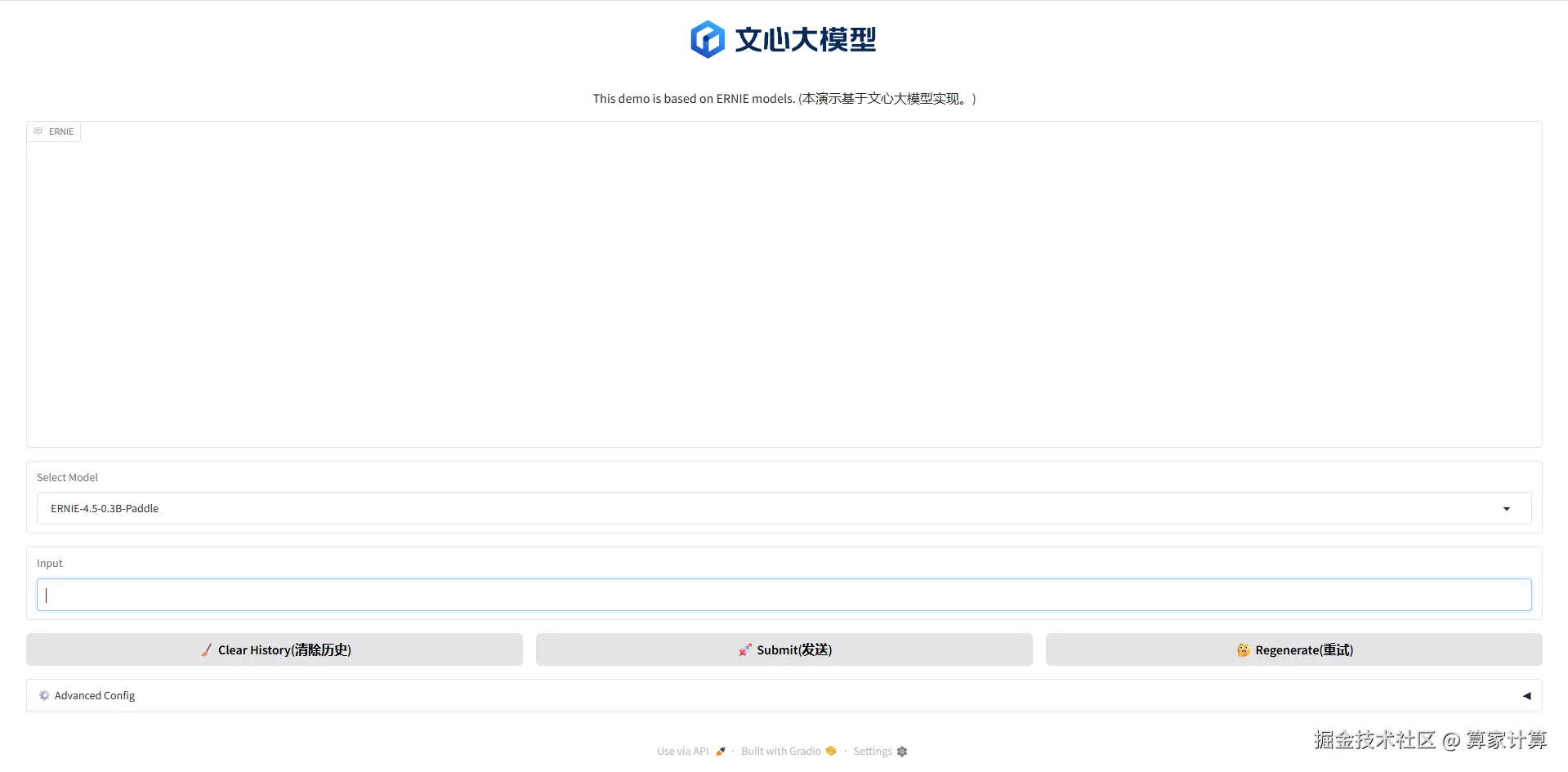Open the Use via API link

[682, 751]
